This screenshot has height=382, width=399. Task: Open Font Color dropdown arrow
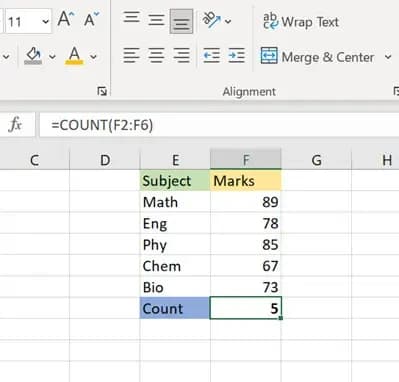94,57
